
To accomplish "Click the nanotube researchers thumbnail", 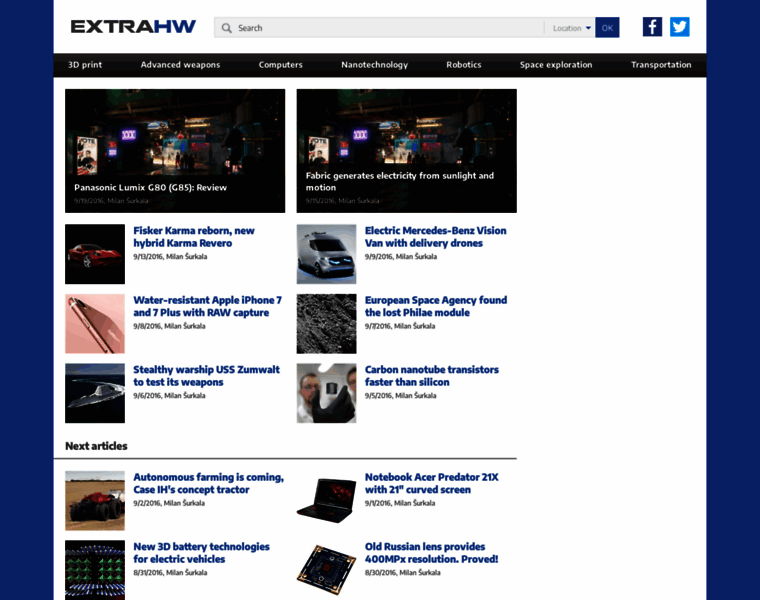I will 326,393.
